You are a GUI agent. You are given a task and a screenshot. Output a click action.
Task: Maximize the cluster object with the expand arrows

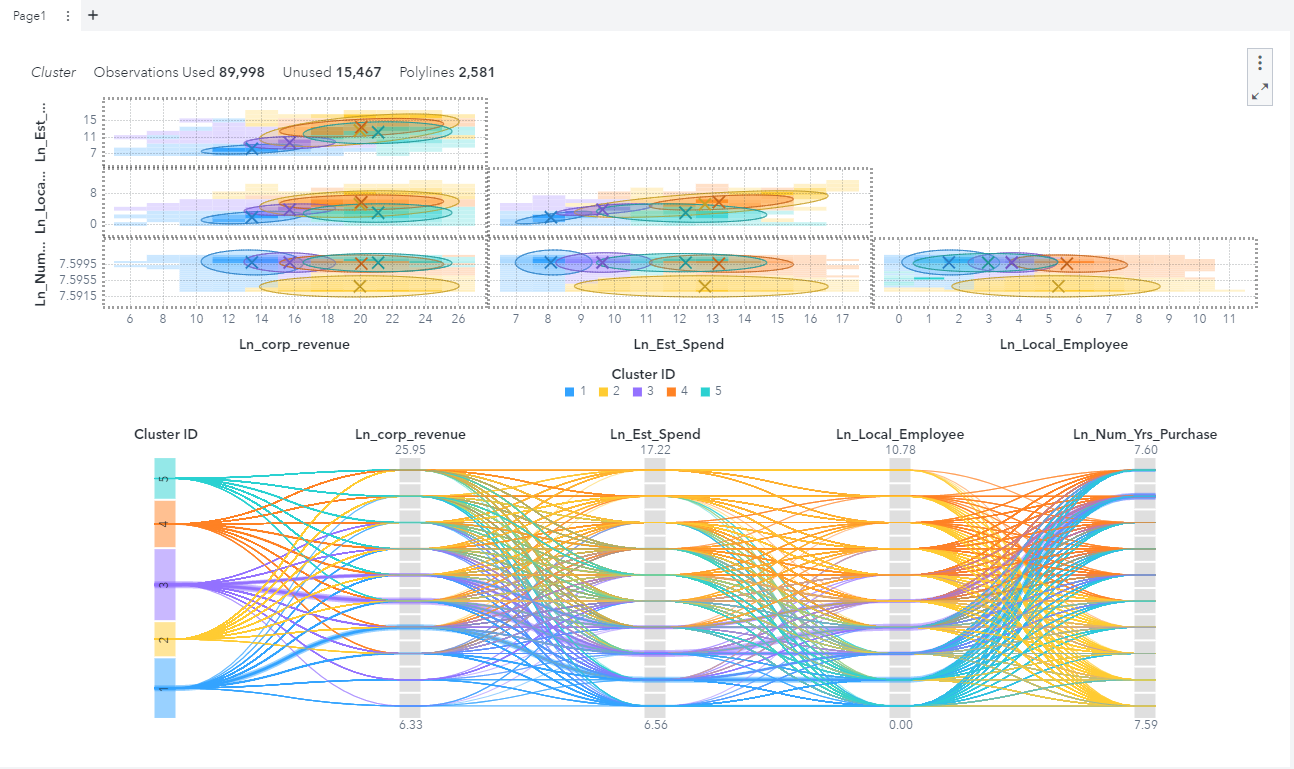pyautogui.click(x=1260, y=91)
